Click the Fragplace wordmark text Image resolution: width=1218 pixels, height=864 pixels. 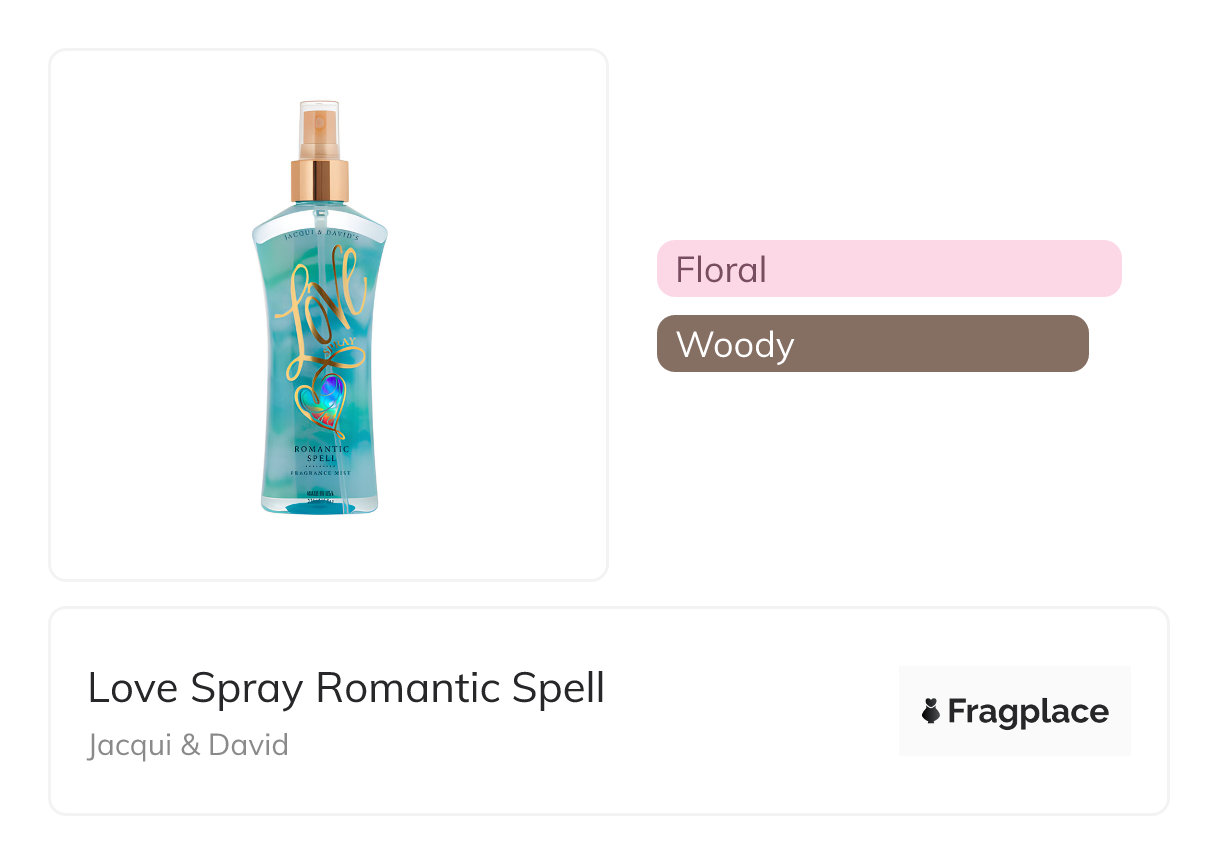1028,711
